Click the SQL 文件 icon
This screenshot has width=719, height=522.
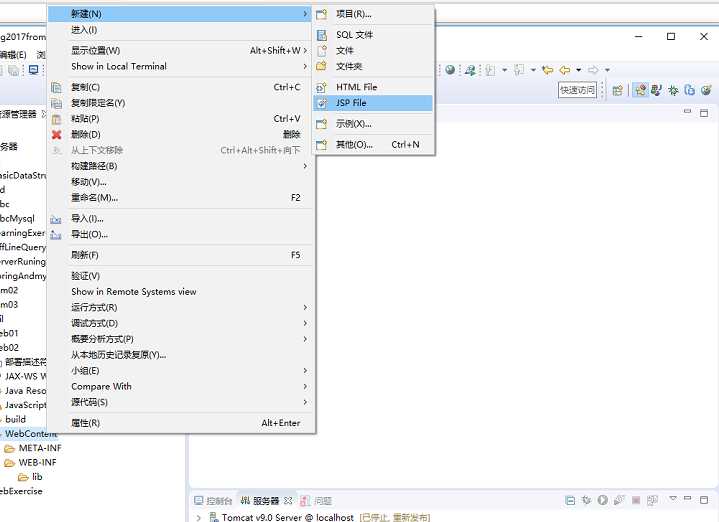(322, 35)
